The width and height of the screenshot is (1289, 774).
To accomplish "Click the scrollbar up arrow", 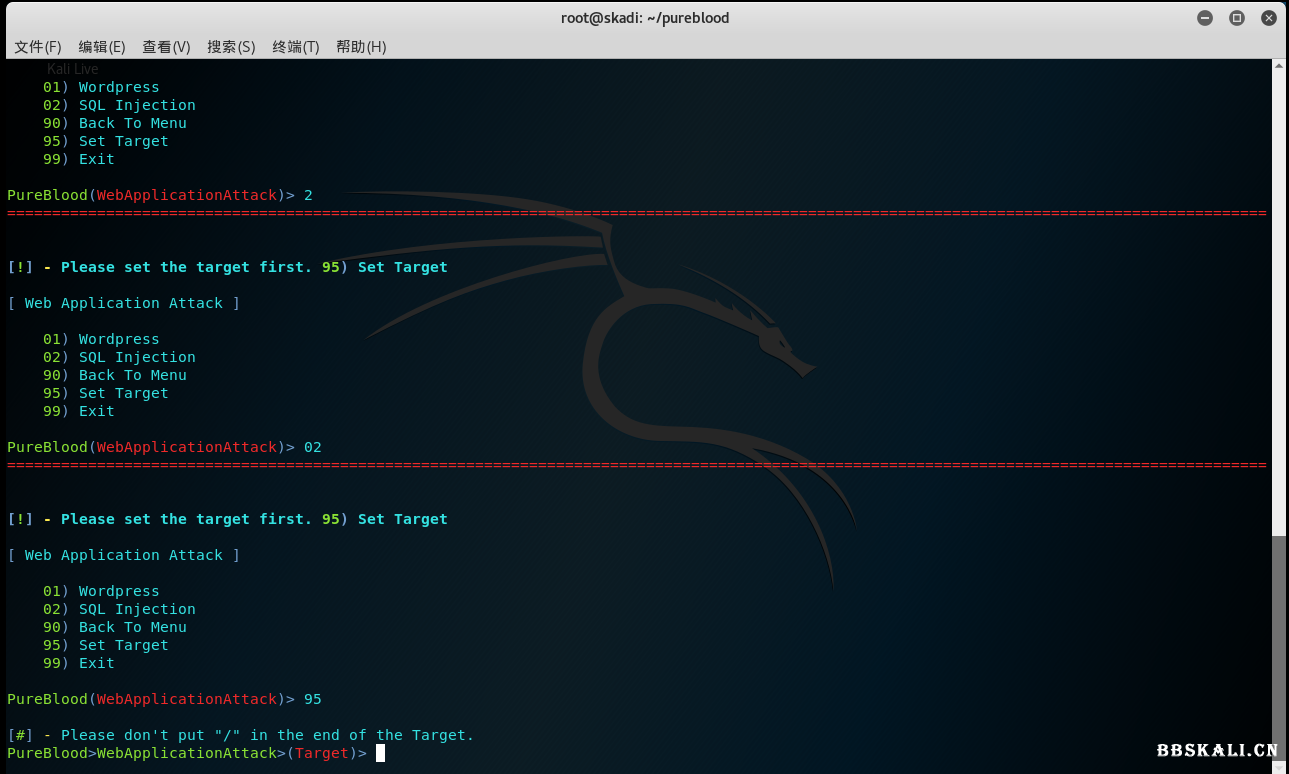I will click(1279, 66).
